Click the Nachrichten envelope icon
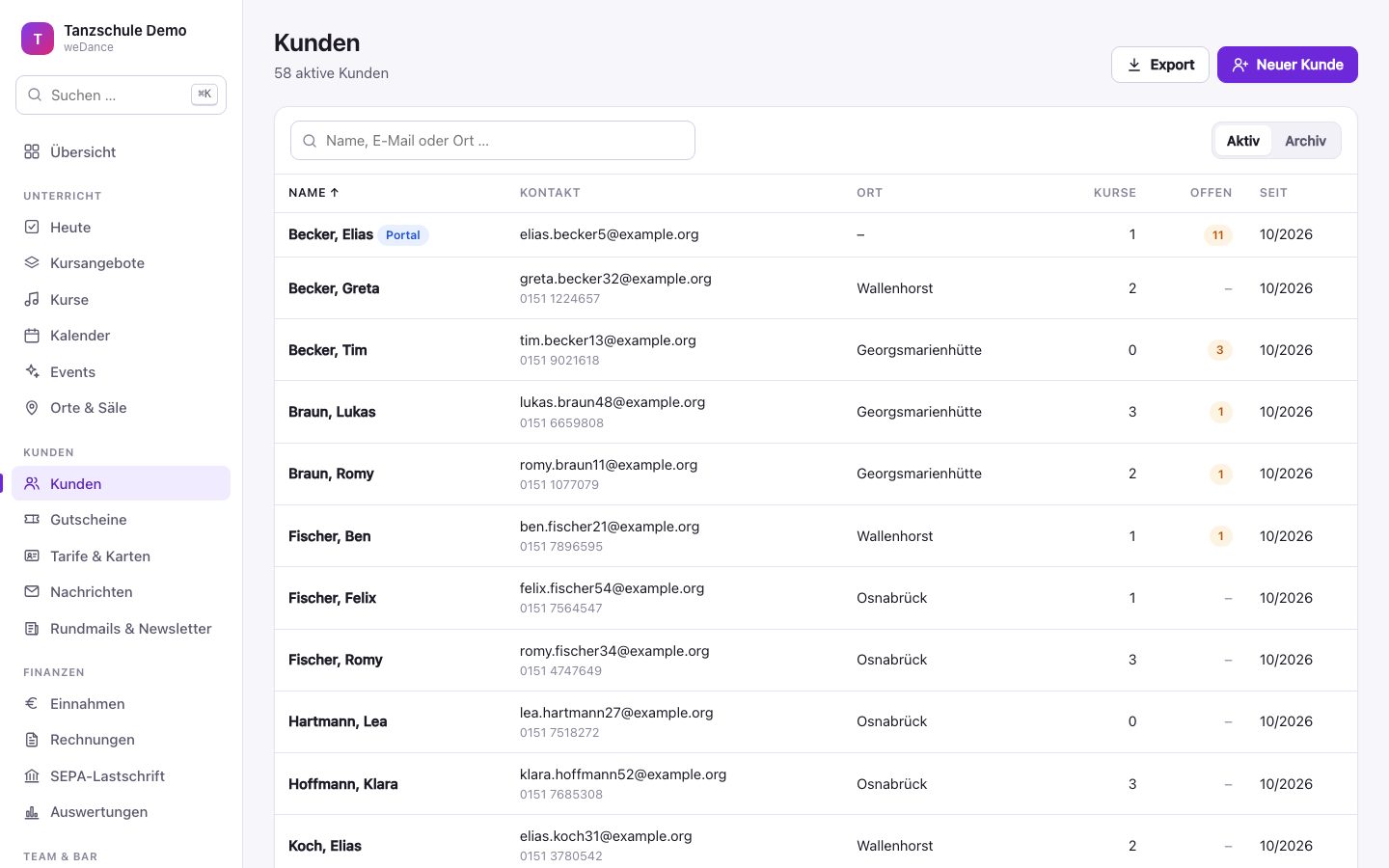The width and height of the screenshot is (1389, 868). click(32, 591)
